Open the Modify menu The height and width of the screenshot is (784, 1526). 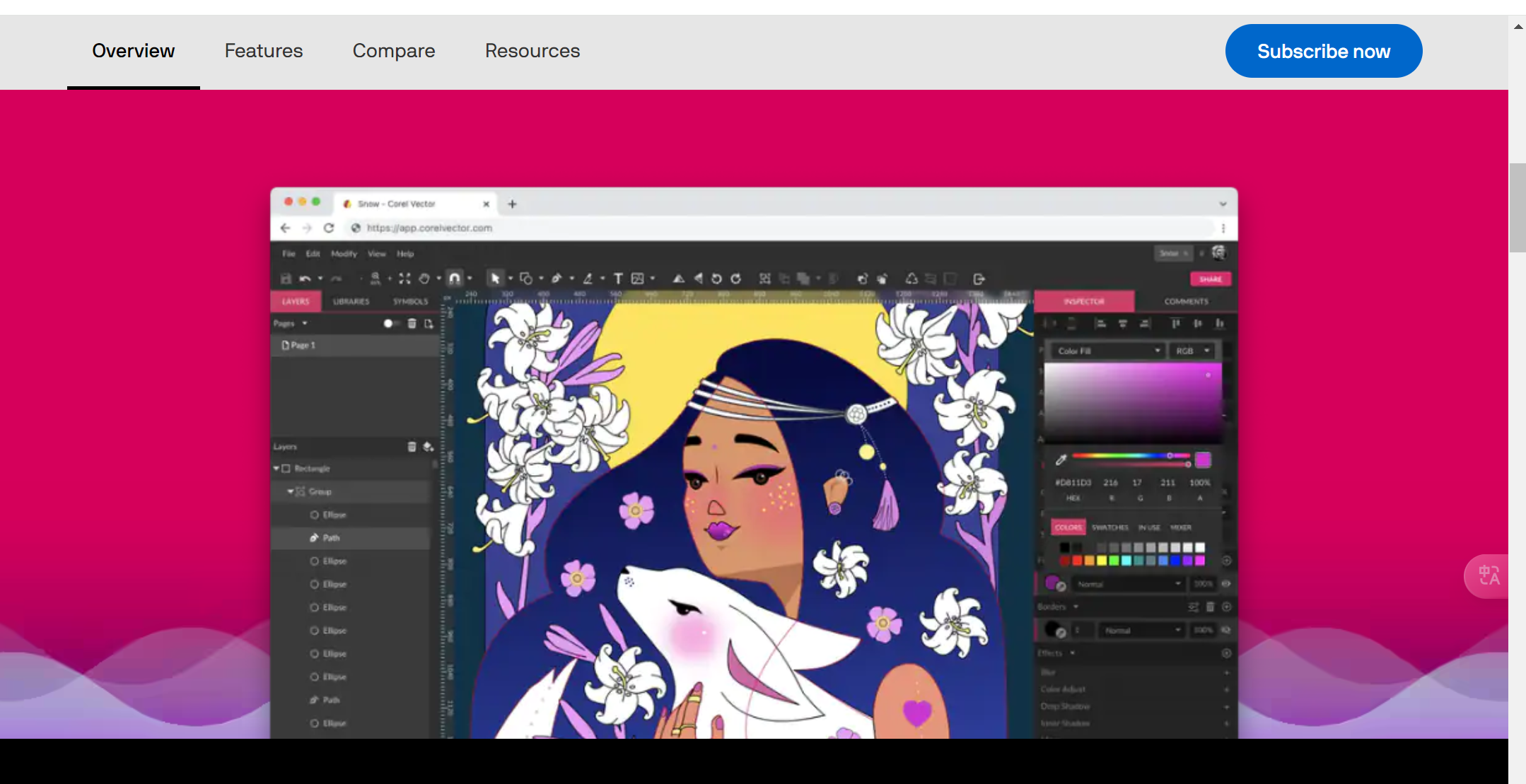click(344, 253)
